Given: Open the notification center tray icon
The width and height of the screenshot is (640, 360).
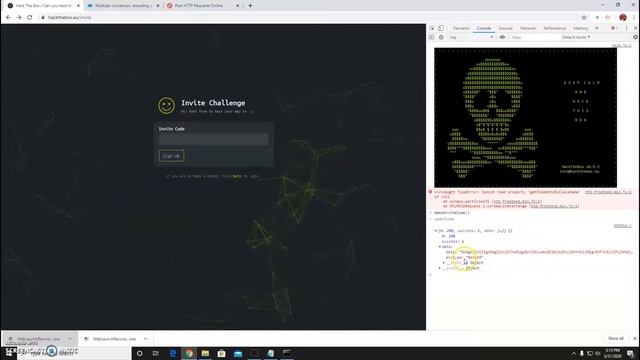Looking at the screenshot, I should tap(631, 353).
